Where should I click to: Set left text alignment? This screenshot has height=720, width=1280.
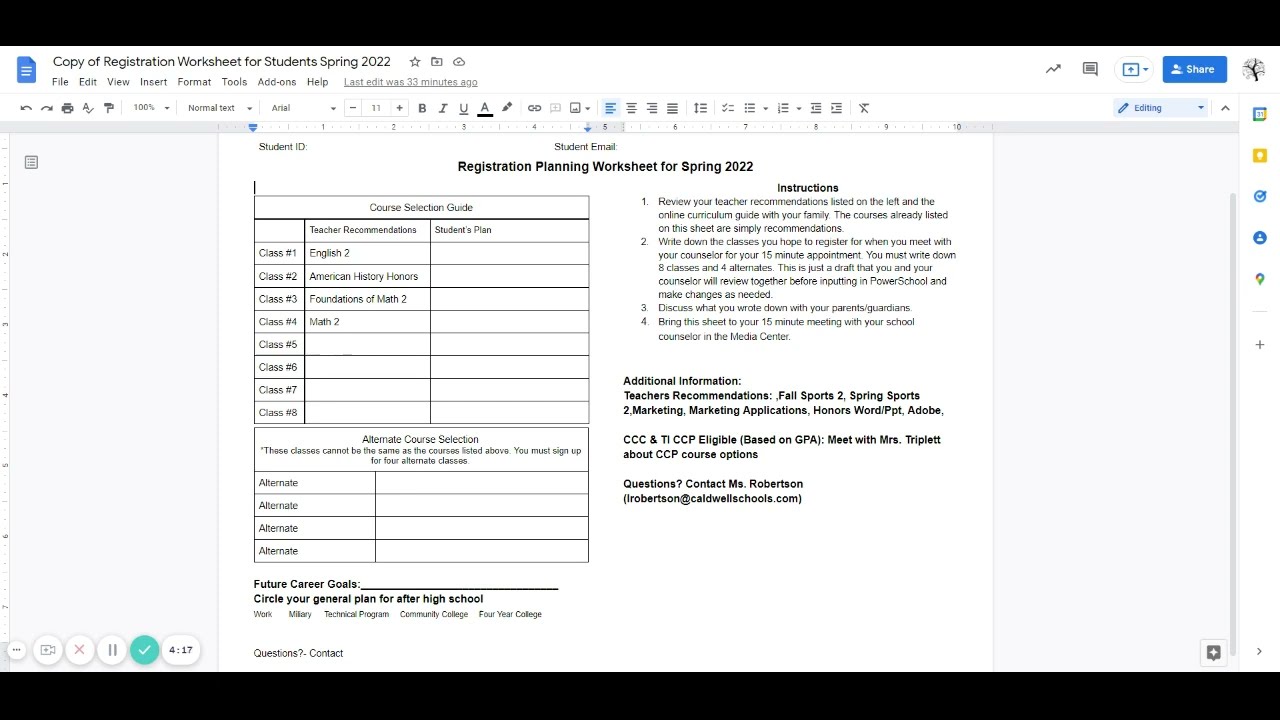610,108
